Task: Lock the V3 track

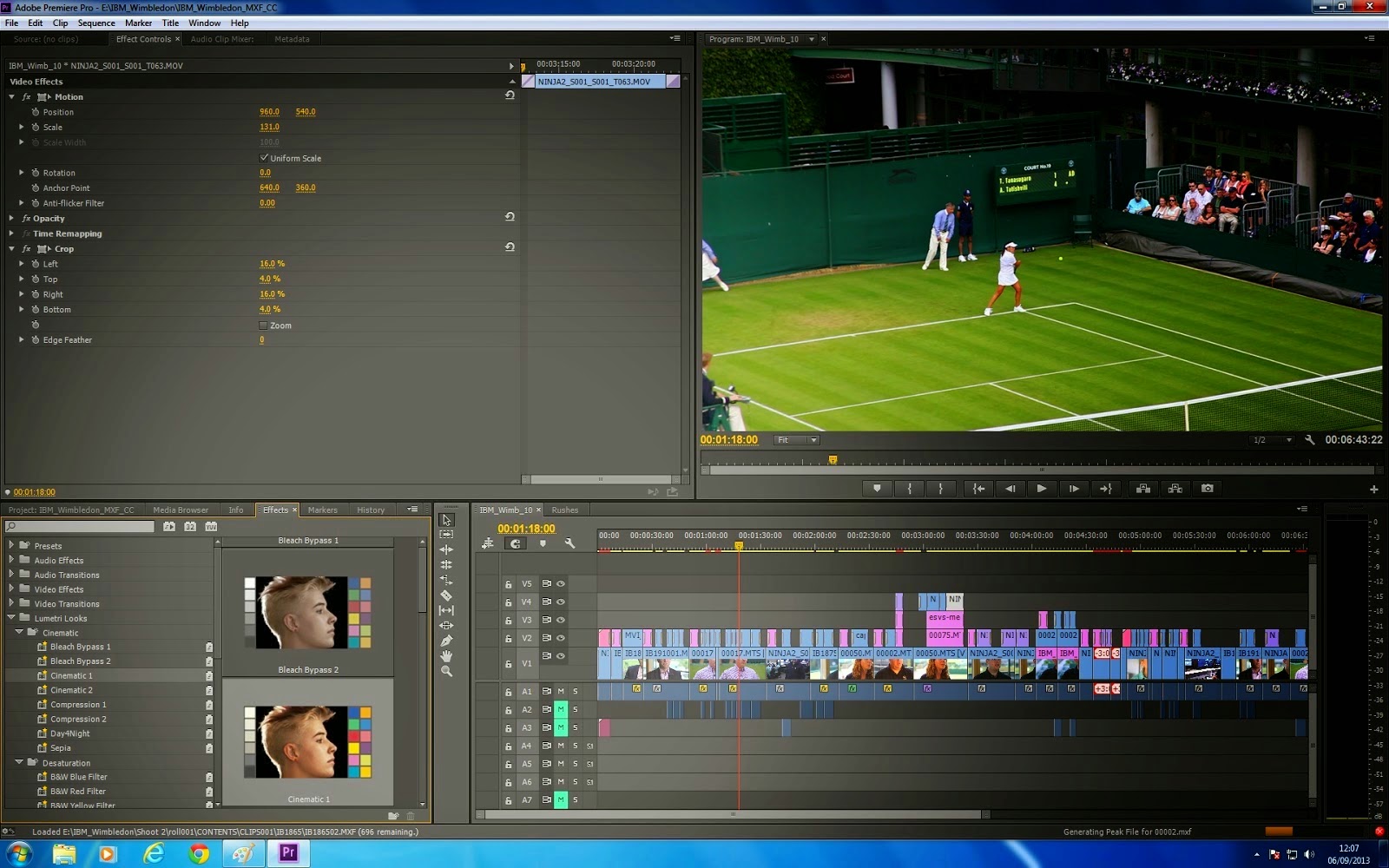Action: click(x=508, y=621)
